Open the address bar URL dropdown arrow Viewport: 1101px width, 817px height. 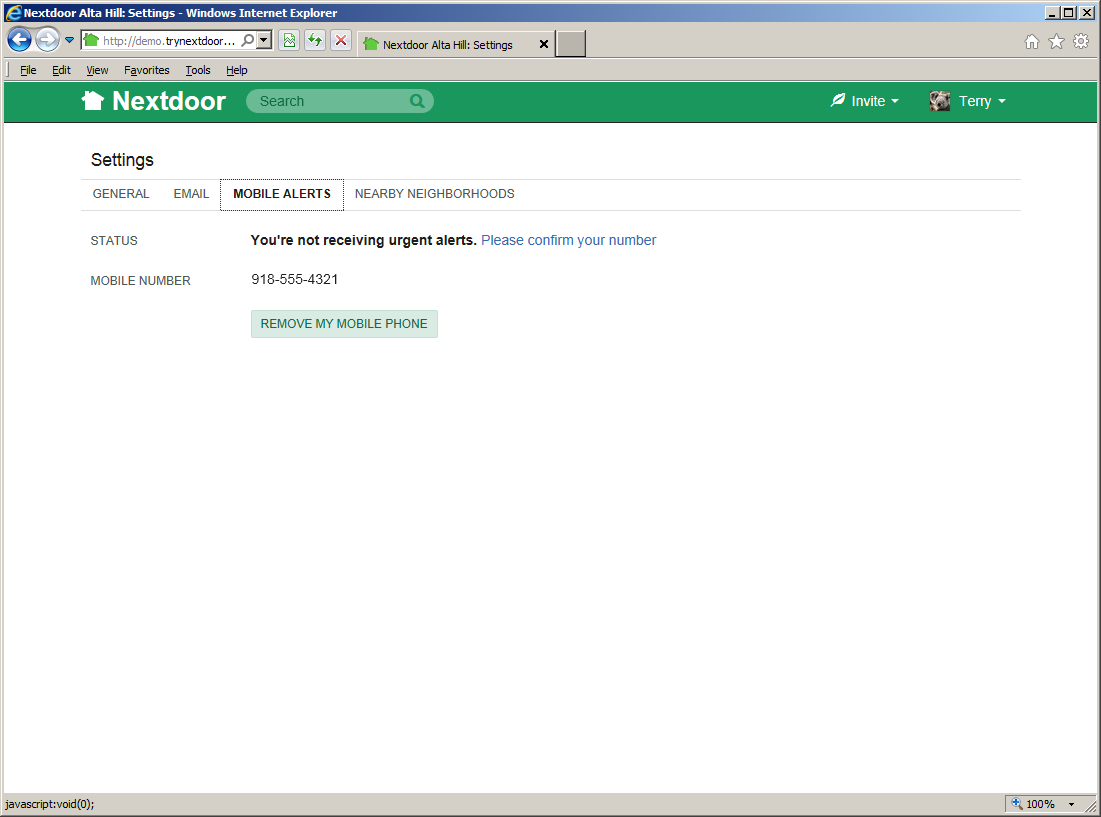[x=264, y=41]
